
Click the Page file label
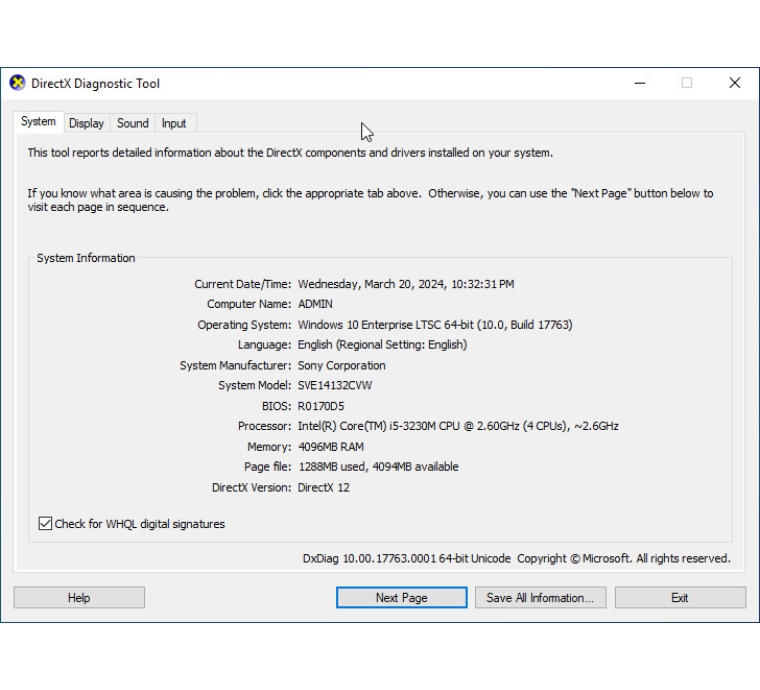267,467
